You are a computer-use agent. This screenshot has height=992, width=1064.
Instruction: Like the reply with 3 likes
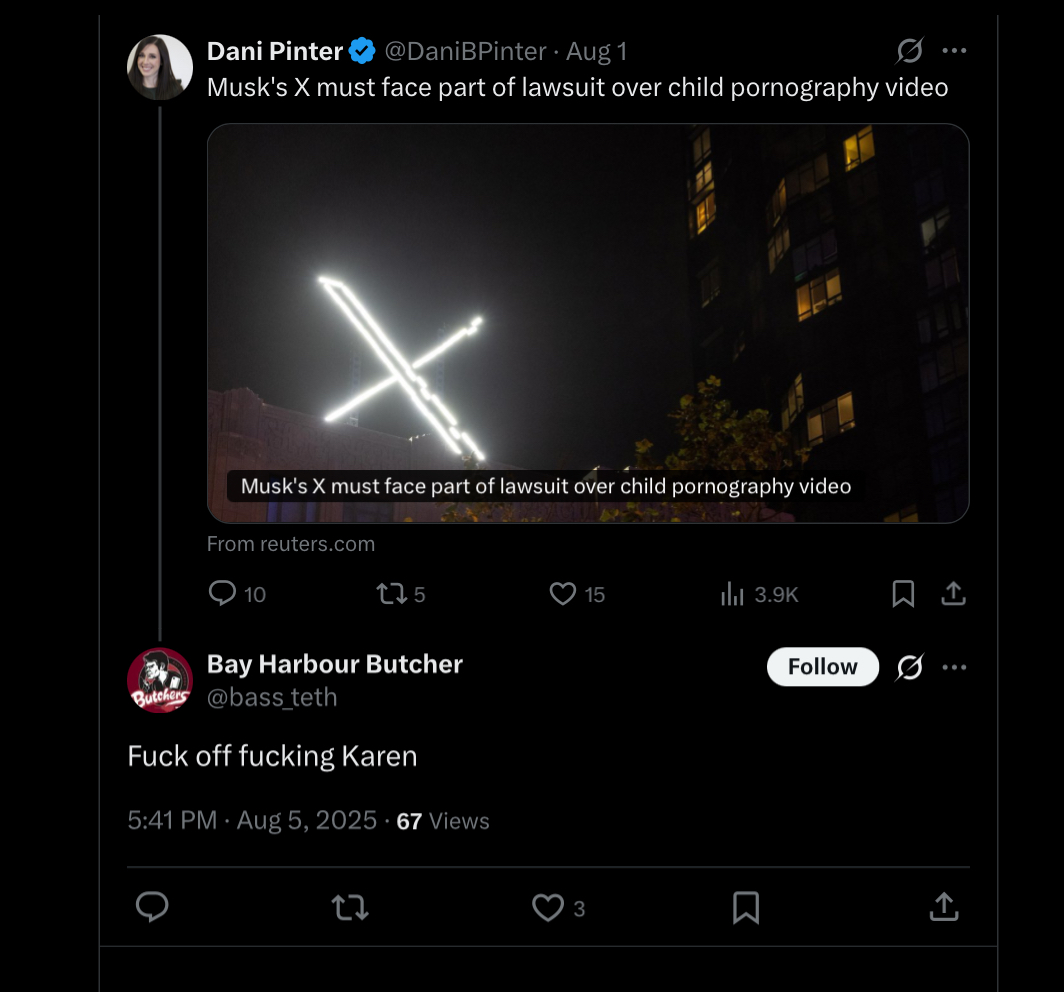(x=558, y=908)
